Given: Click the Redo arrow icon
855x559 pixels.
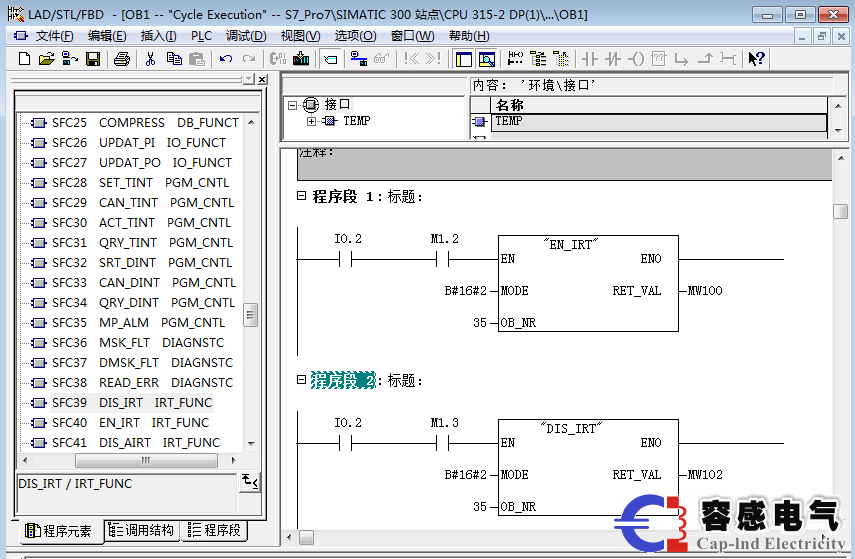Looking at the screenshot, I should (249, 59).
